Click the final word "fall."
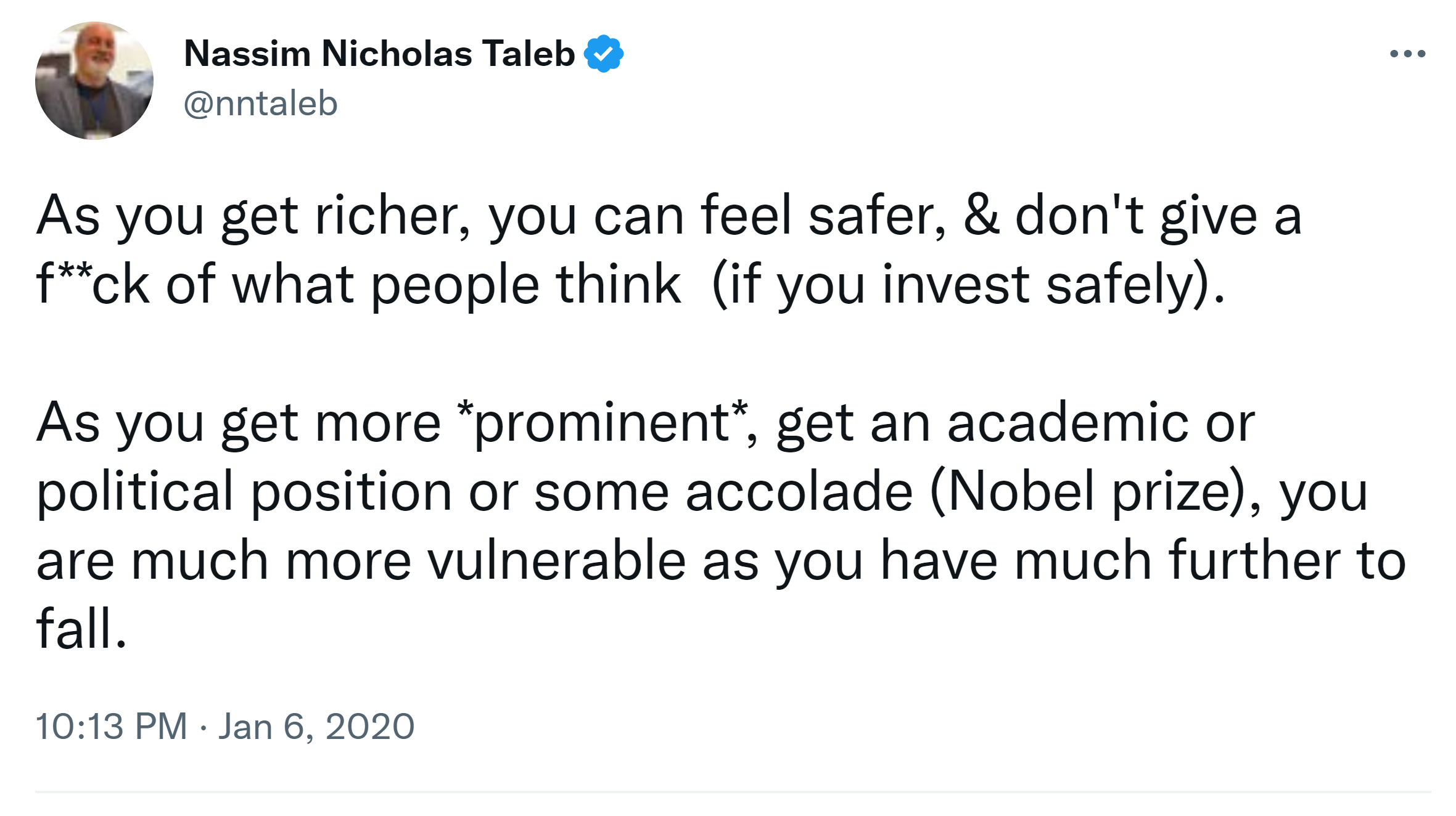This screenshot has width=1456, height=816. (81, 629)
